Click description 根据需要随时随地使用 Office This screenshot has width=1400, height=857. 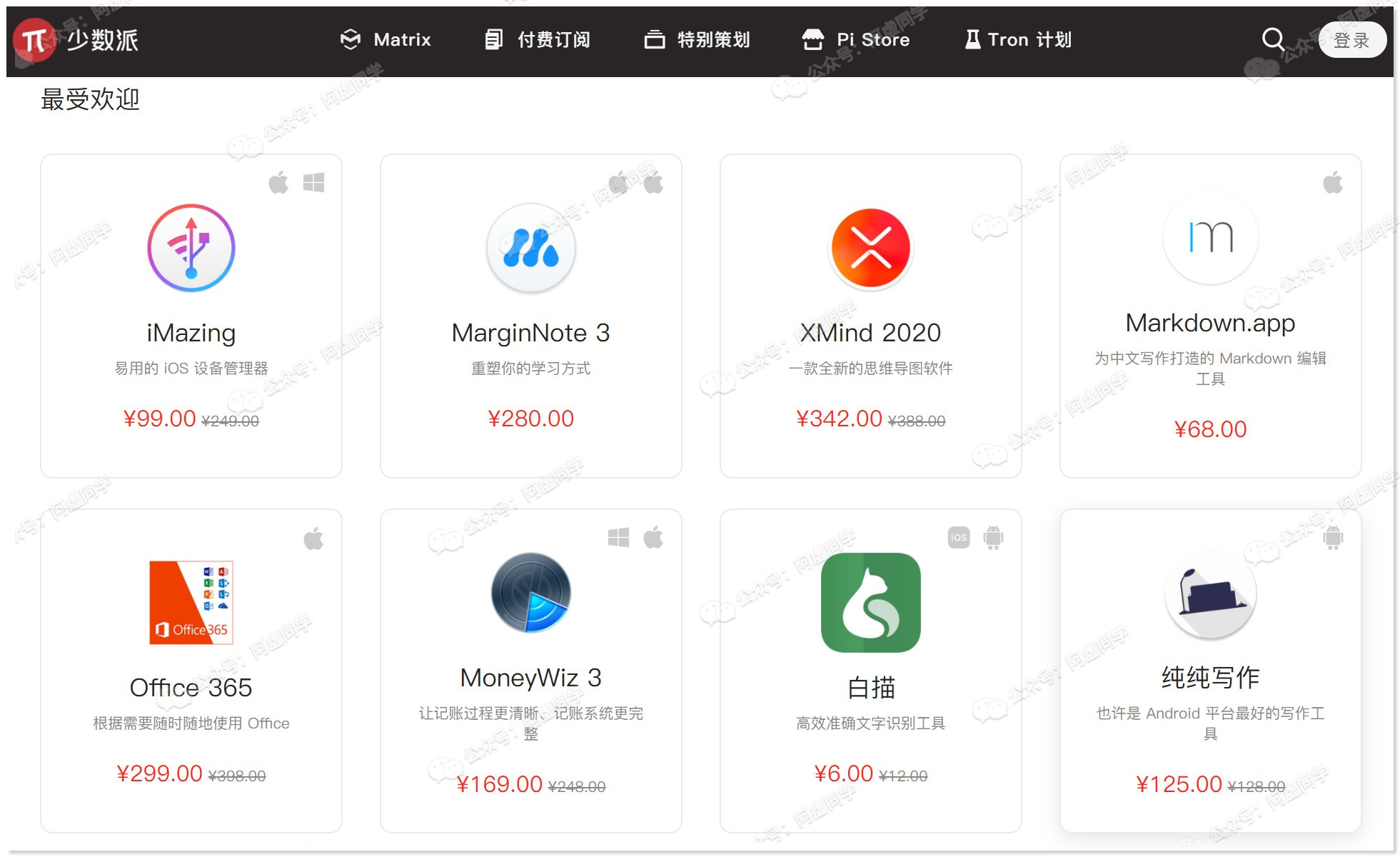point(191,723)
